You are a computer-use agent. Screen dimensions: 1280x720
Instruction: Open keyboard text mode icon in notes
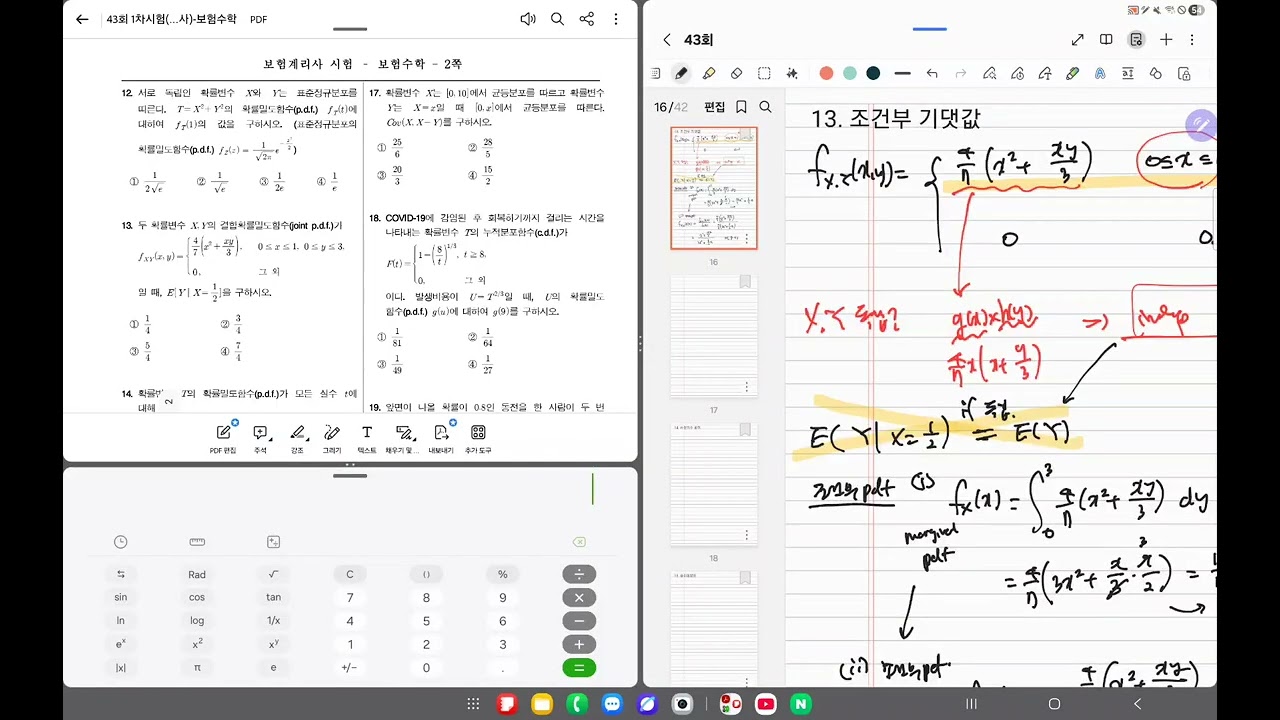pos(656,73)
